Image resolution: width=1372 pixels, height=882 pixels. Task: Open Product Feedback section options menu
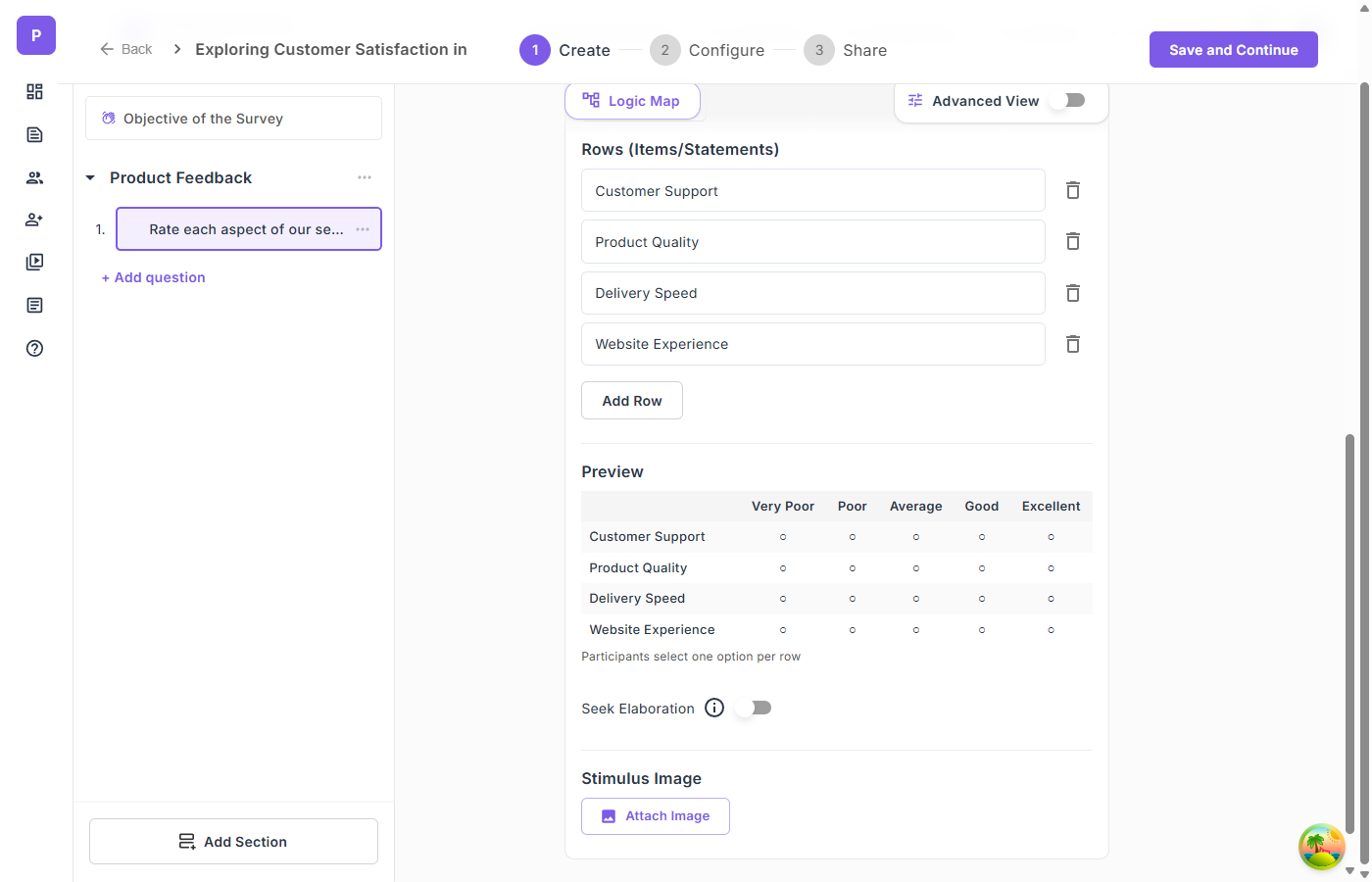tap(365, 177)
